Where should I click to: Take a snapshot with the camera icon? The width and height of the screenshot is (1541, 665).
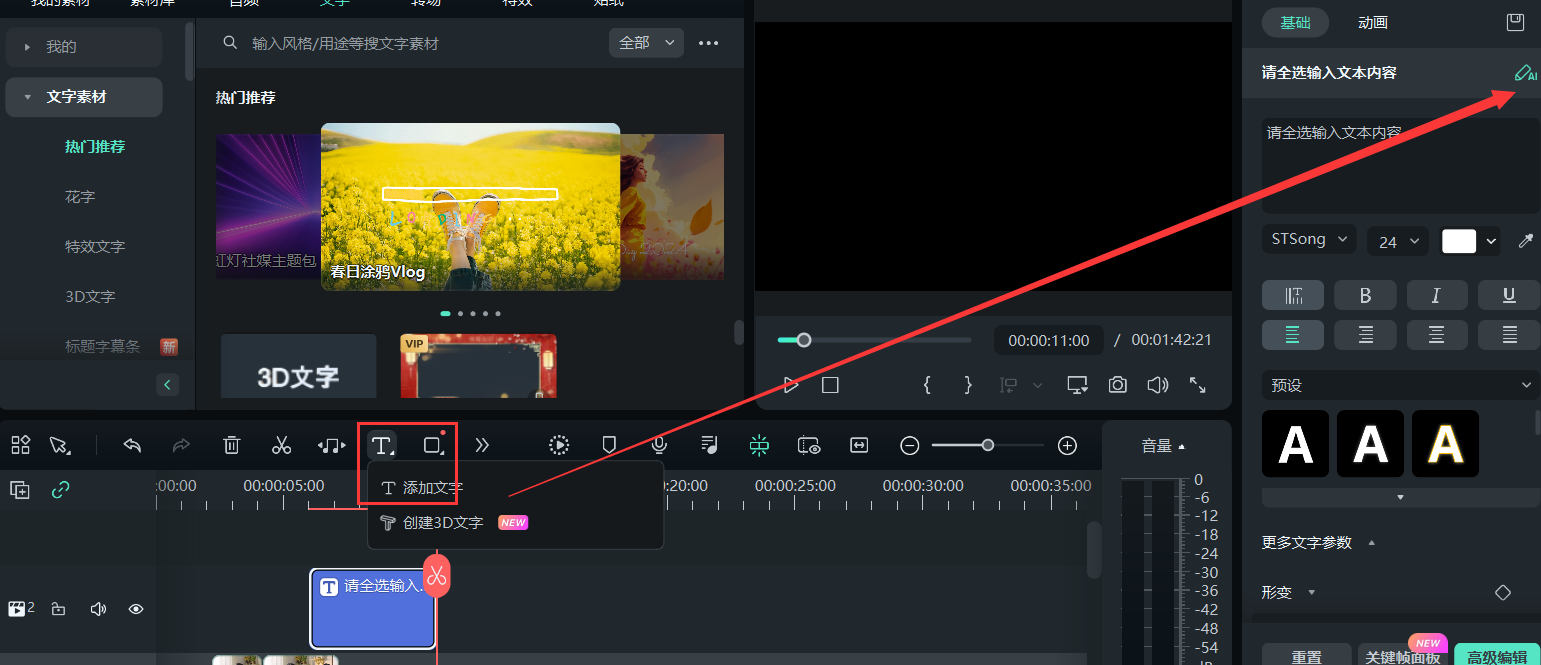coord(1117,385)
